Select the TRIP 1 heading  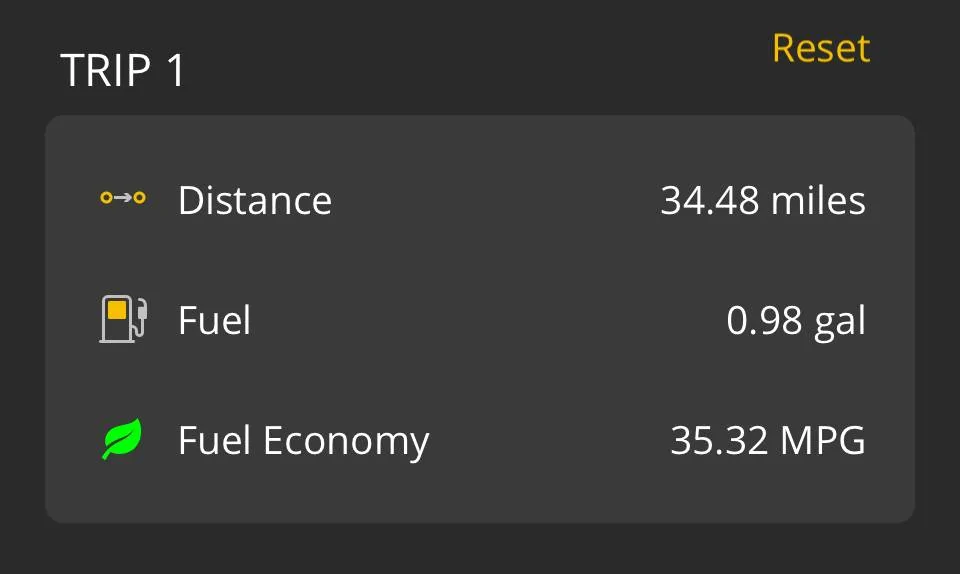(123, 71)
